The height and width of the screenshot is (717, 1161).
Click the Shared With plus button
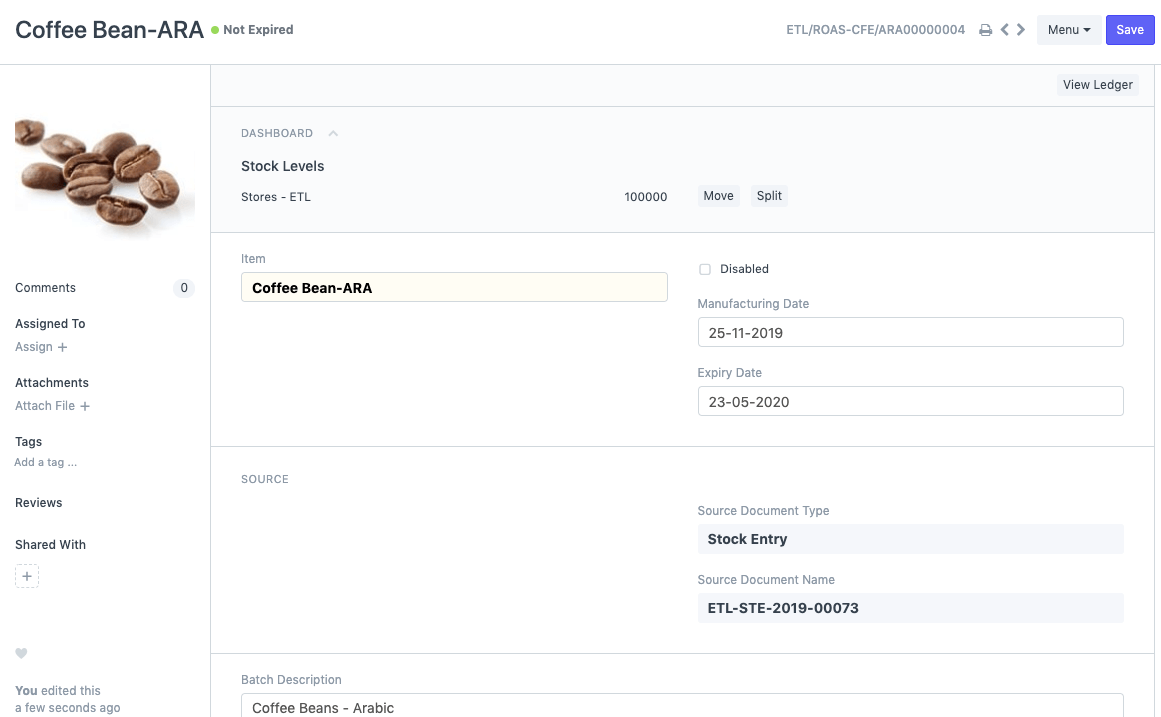coord(27,577)
